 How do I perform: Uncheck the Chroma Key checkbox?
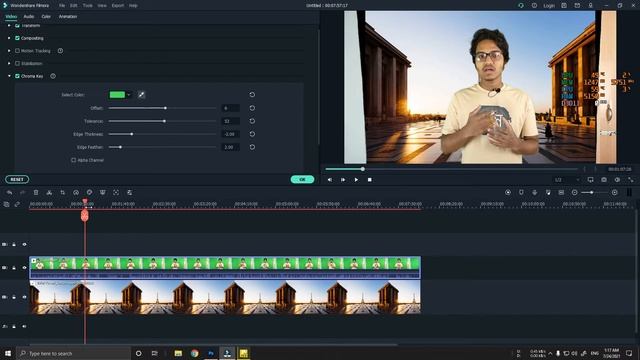coord(17,76)
